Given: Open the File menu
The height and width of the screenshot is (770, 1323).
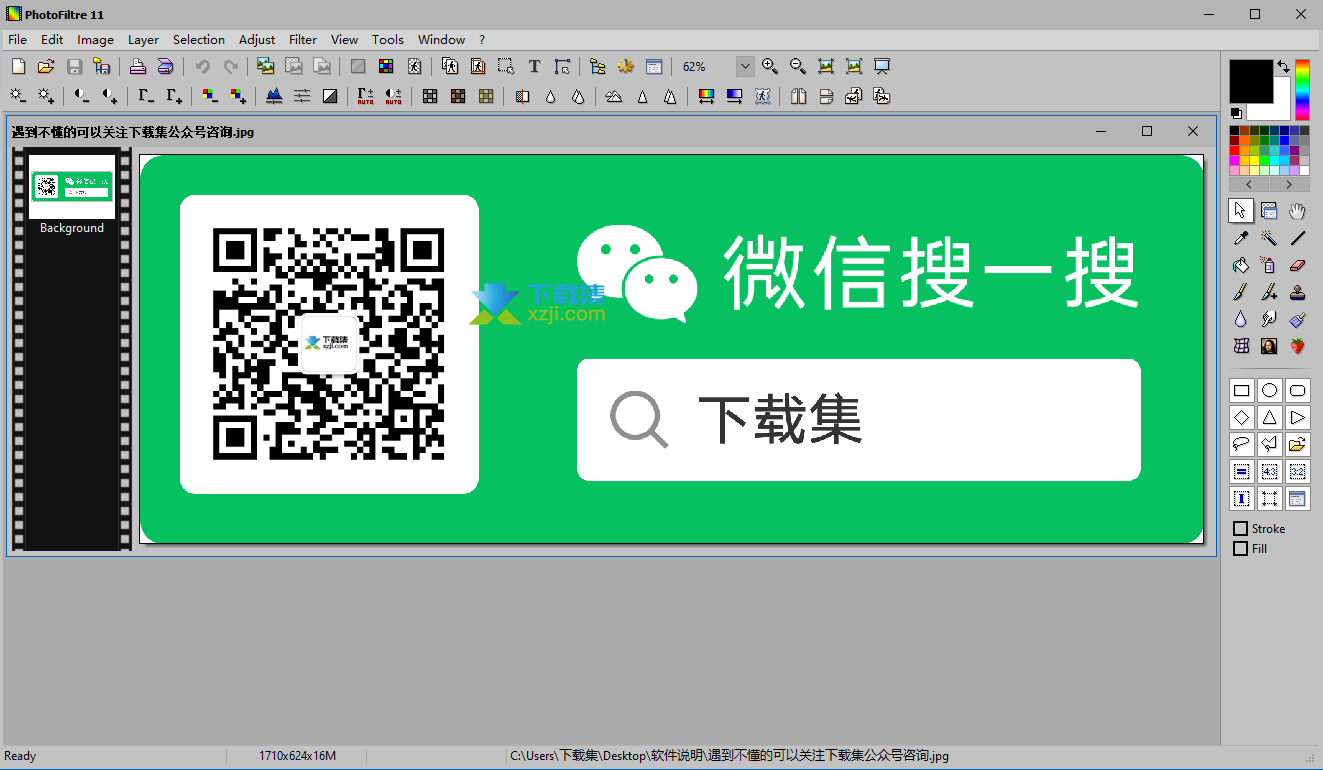Looking at the screenshot, I should click(17, 40).
